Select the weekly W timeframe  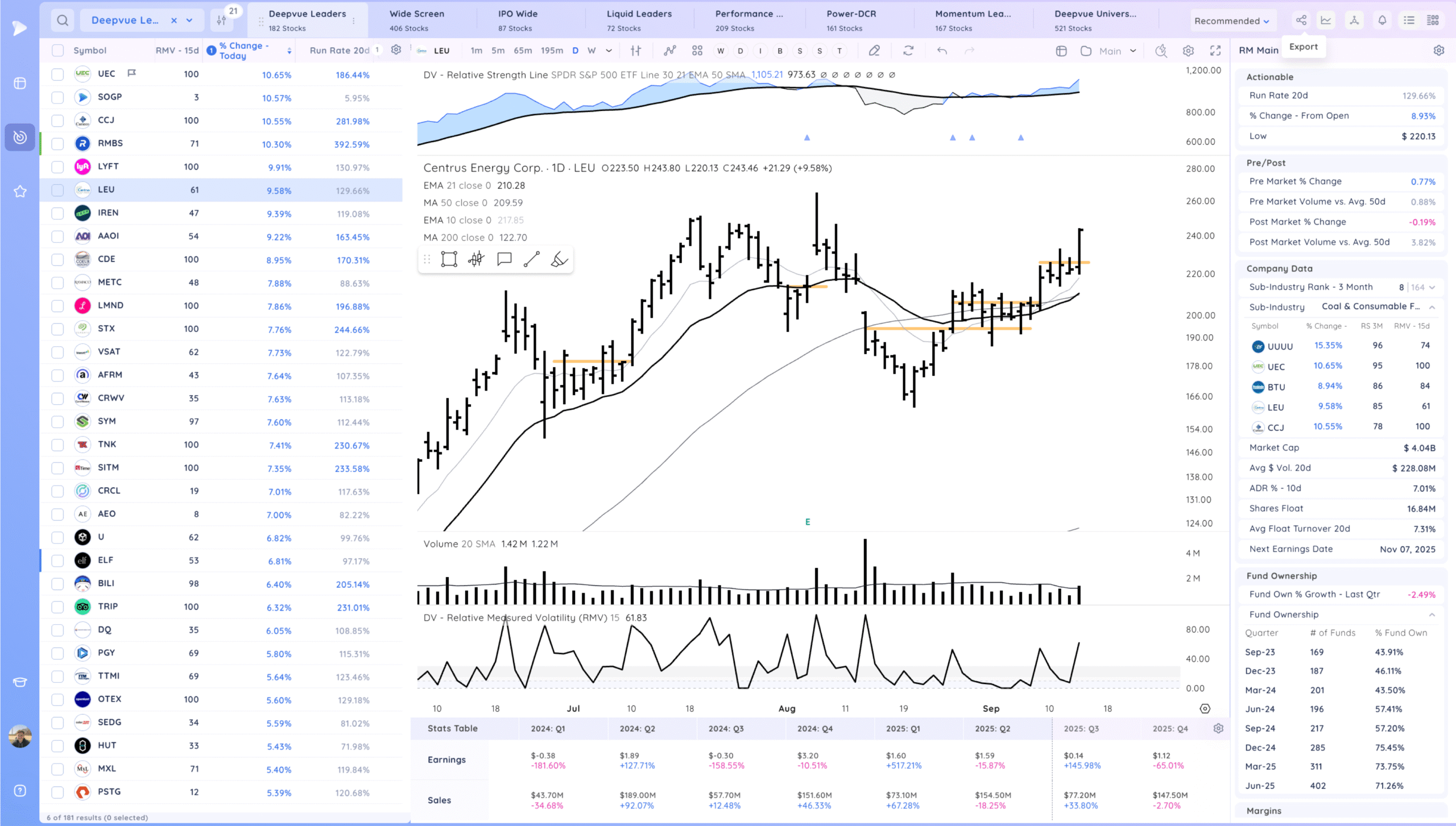(591, 51)
